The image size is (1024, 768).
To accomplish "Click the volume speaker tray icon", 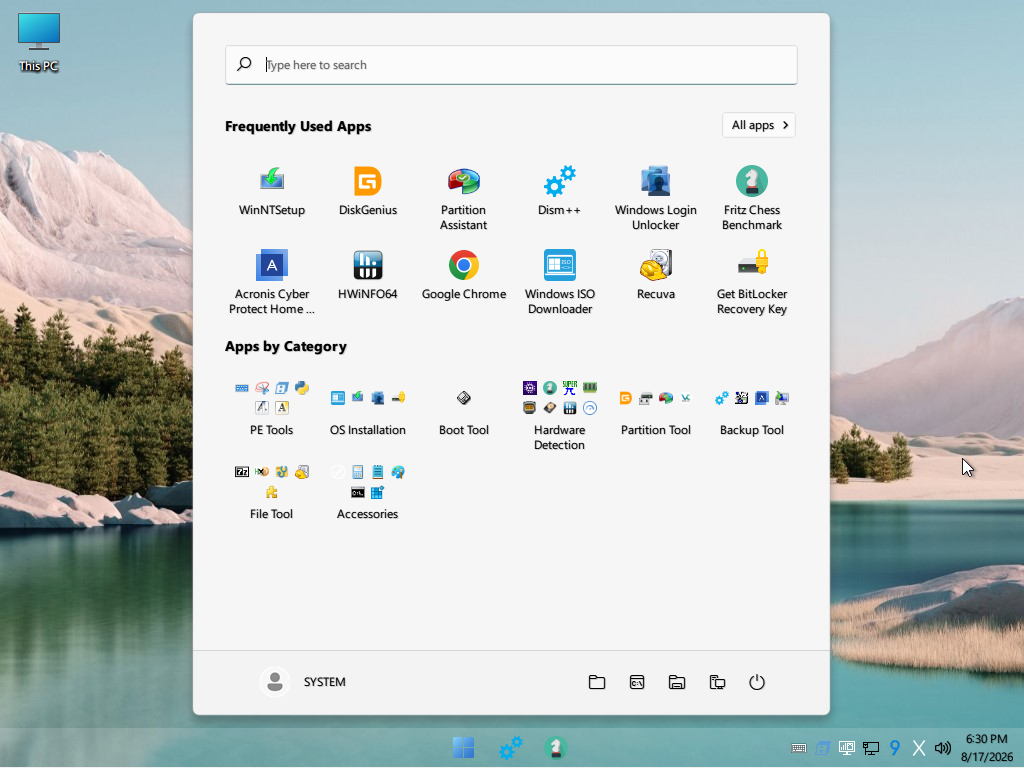I will click(x=942, y=748).
